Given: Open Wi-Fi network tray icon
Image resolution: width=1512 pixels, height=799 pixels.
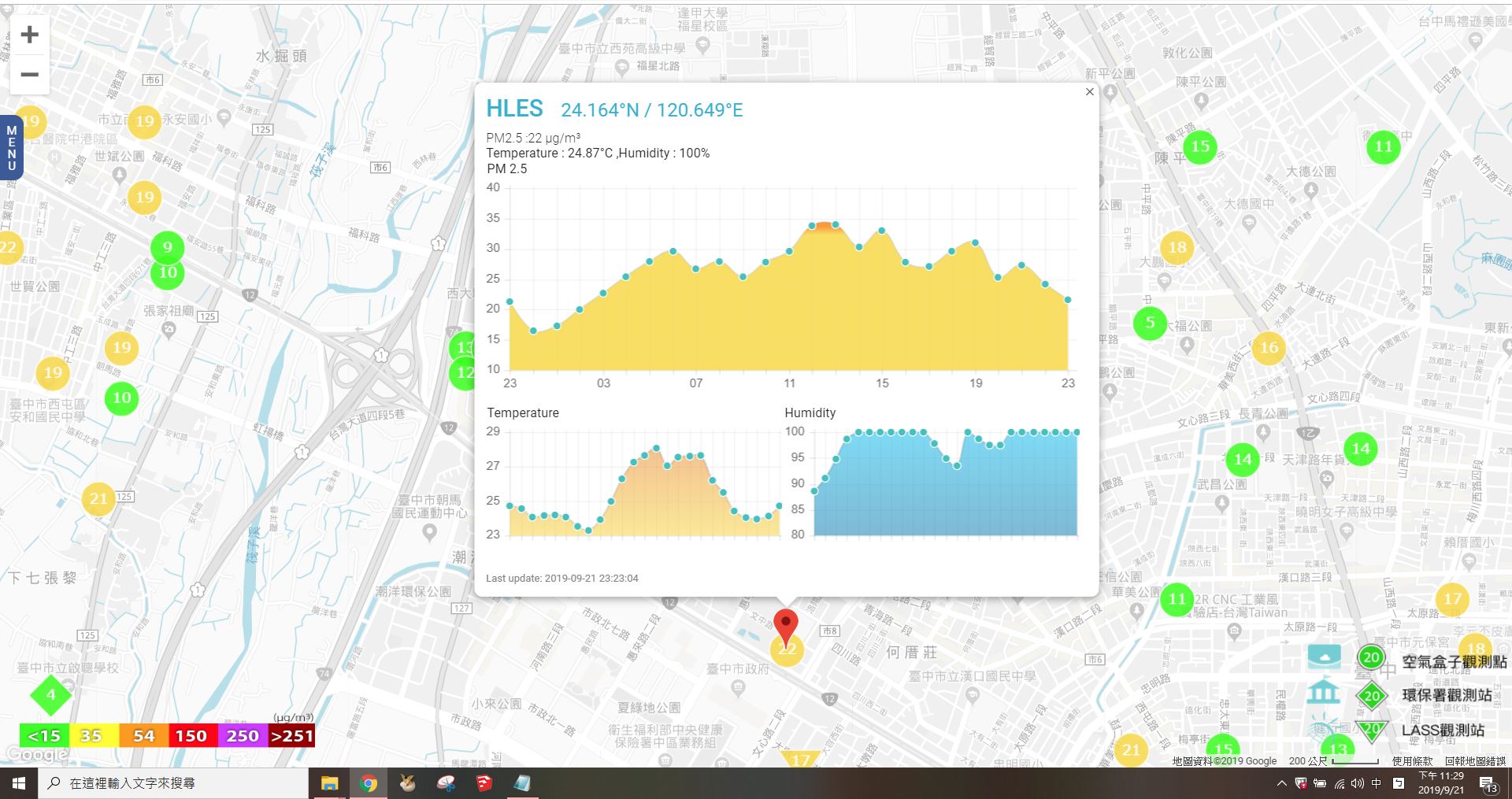Looking at the screenshot, I should pos(1339,783).
